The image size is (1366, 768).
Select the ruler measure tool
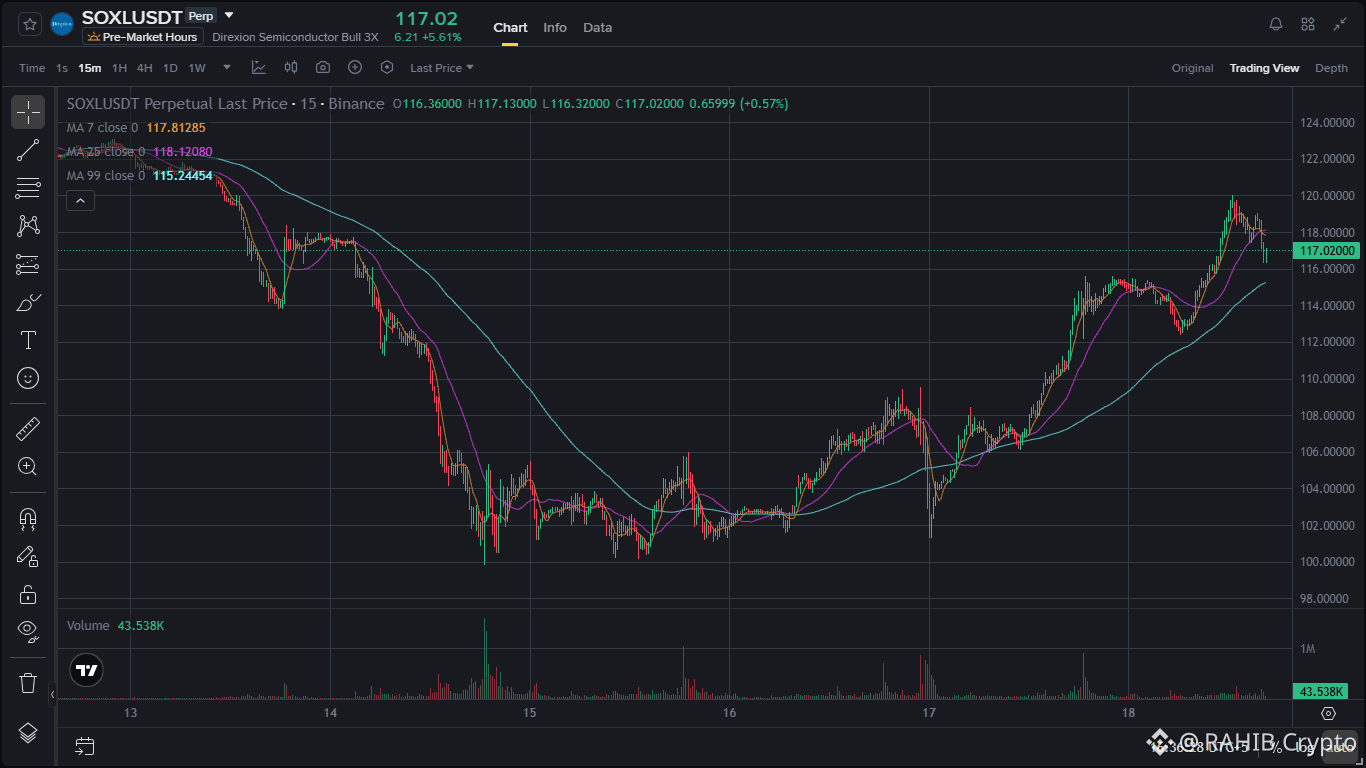pos(28,430)
